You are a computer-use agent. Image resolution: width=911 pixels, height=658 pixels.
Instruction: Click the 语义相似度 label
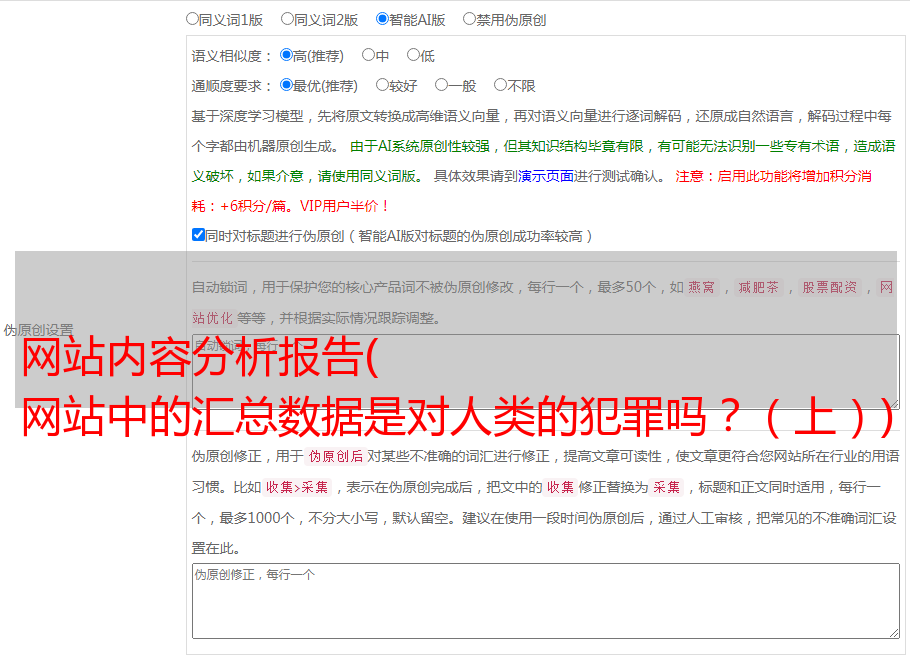pos(232,56)
